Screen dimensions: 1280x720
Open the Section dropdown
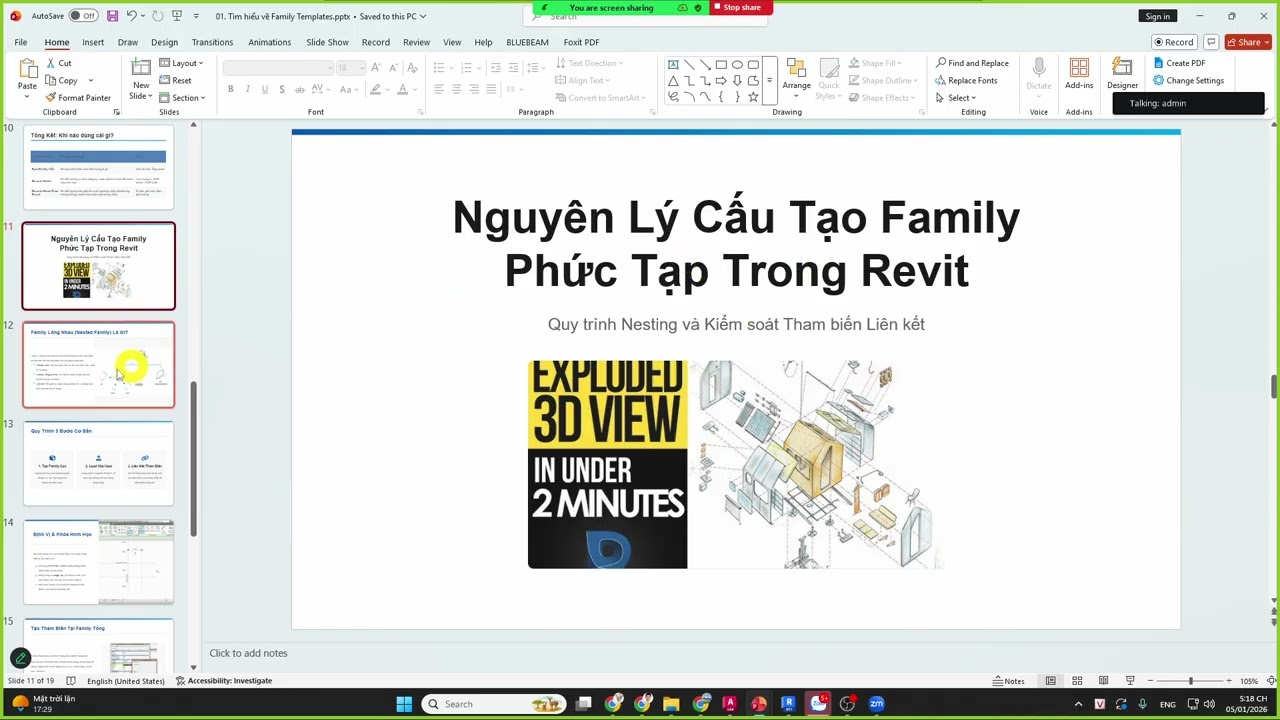[x=182, y=98]
